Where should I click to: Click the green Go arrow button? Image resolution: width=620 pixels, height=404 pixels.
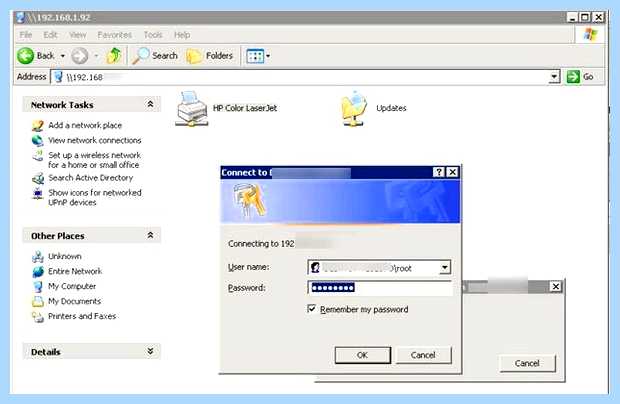click(x=573, y=77)
